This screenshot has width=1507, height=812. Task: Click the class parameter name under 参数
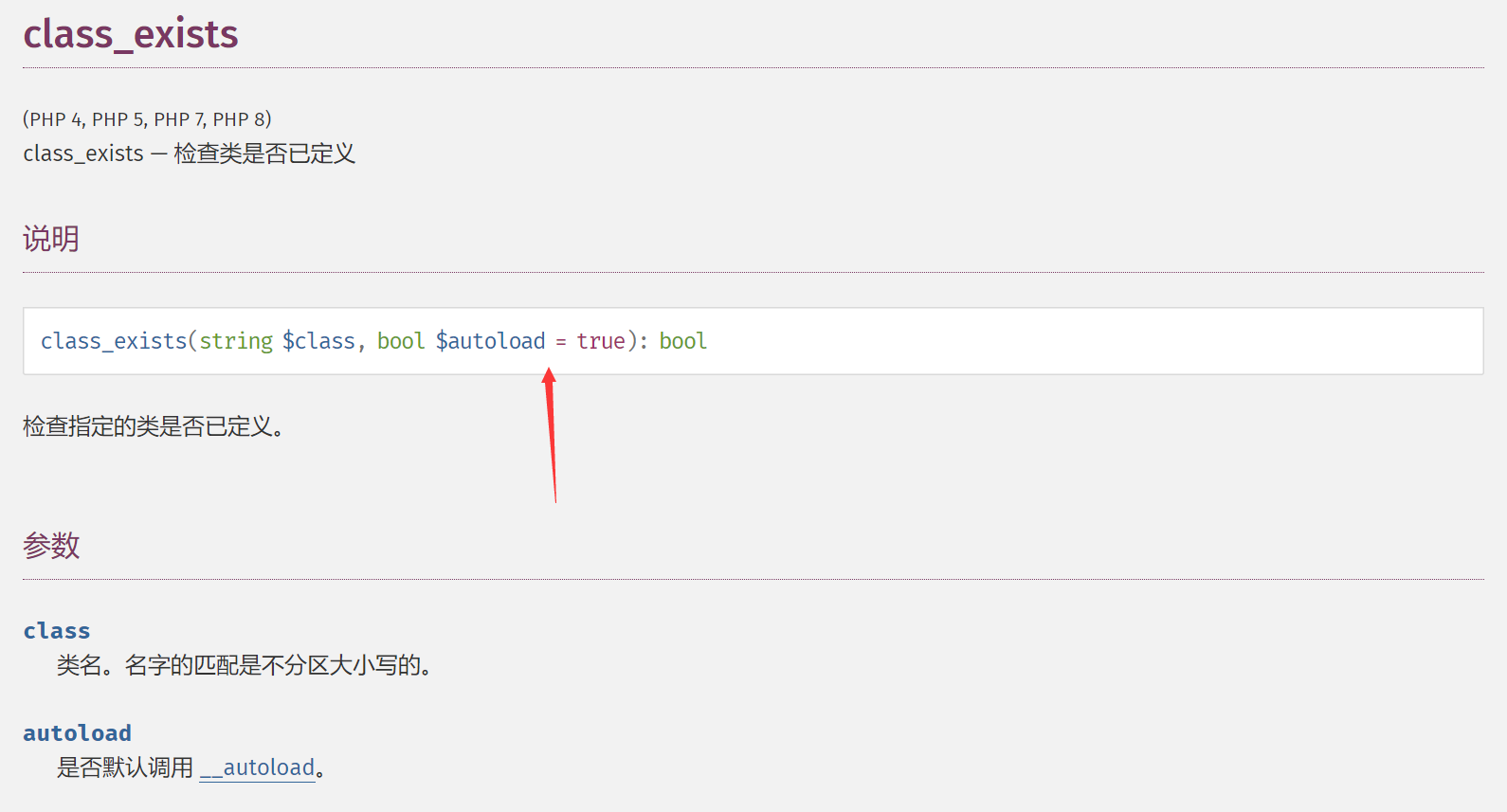pos(57,631)
